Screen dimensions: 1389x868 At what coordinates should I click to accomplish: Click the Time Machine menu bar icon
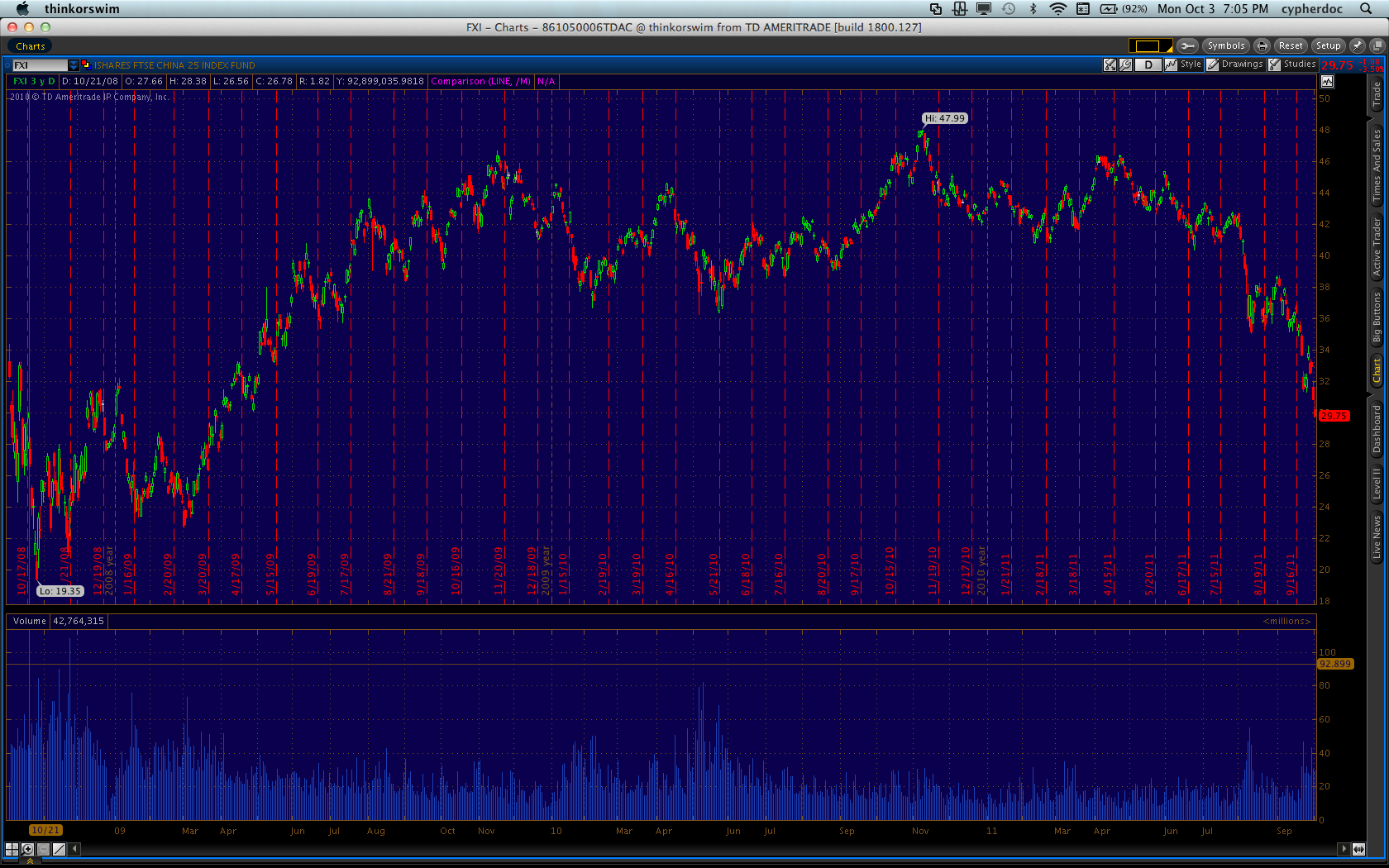pos(1009,8)
